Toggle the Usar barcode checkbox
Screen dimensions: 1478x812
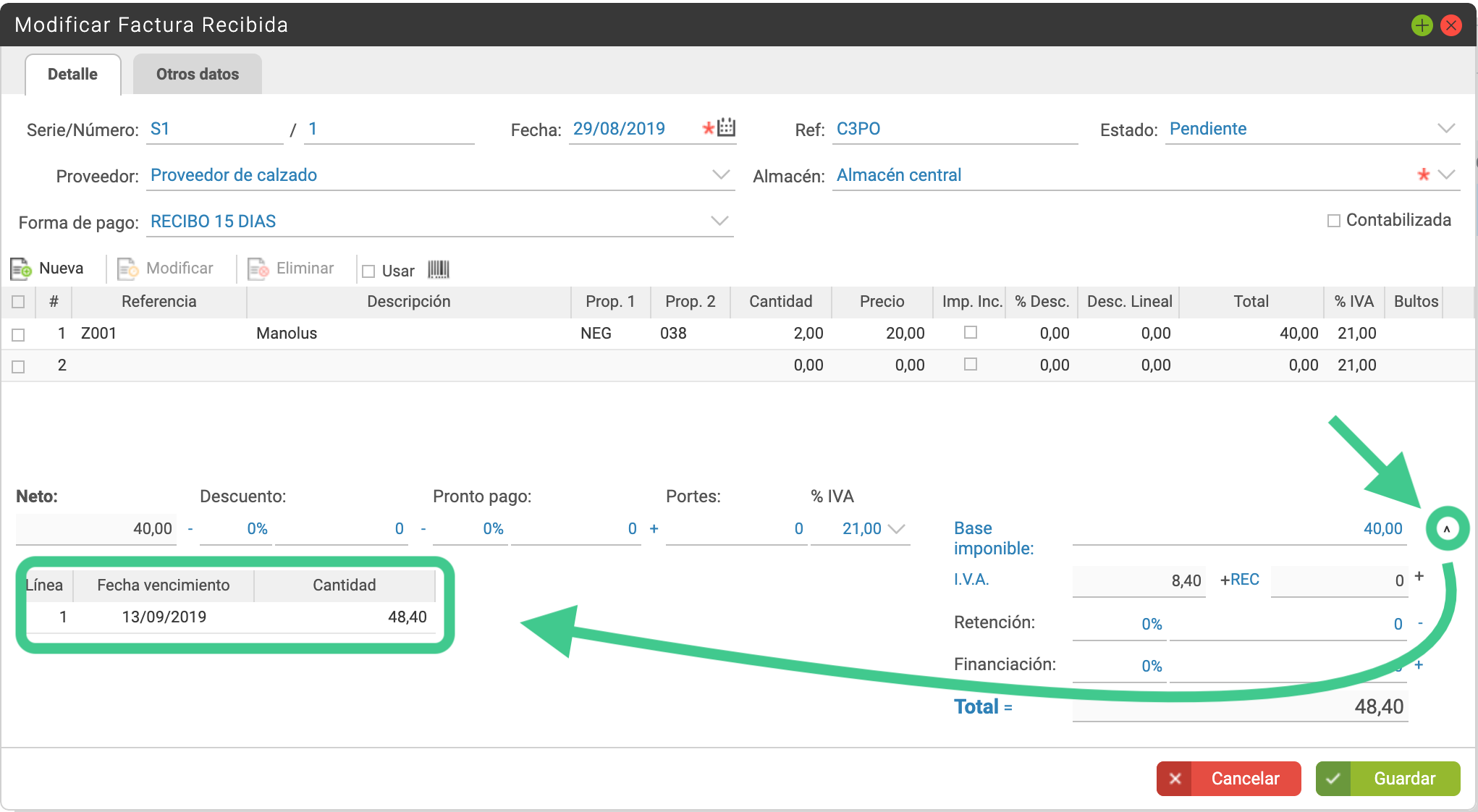point(368,271)
